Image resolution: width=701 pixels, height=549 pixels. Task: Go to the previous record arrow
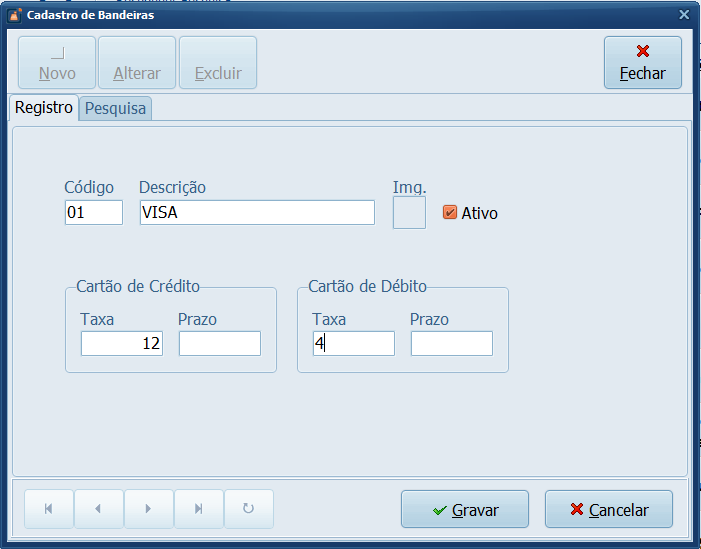coord(98,509)
